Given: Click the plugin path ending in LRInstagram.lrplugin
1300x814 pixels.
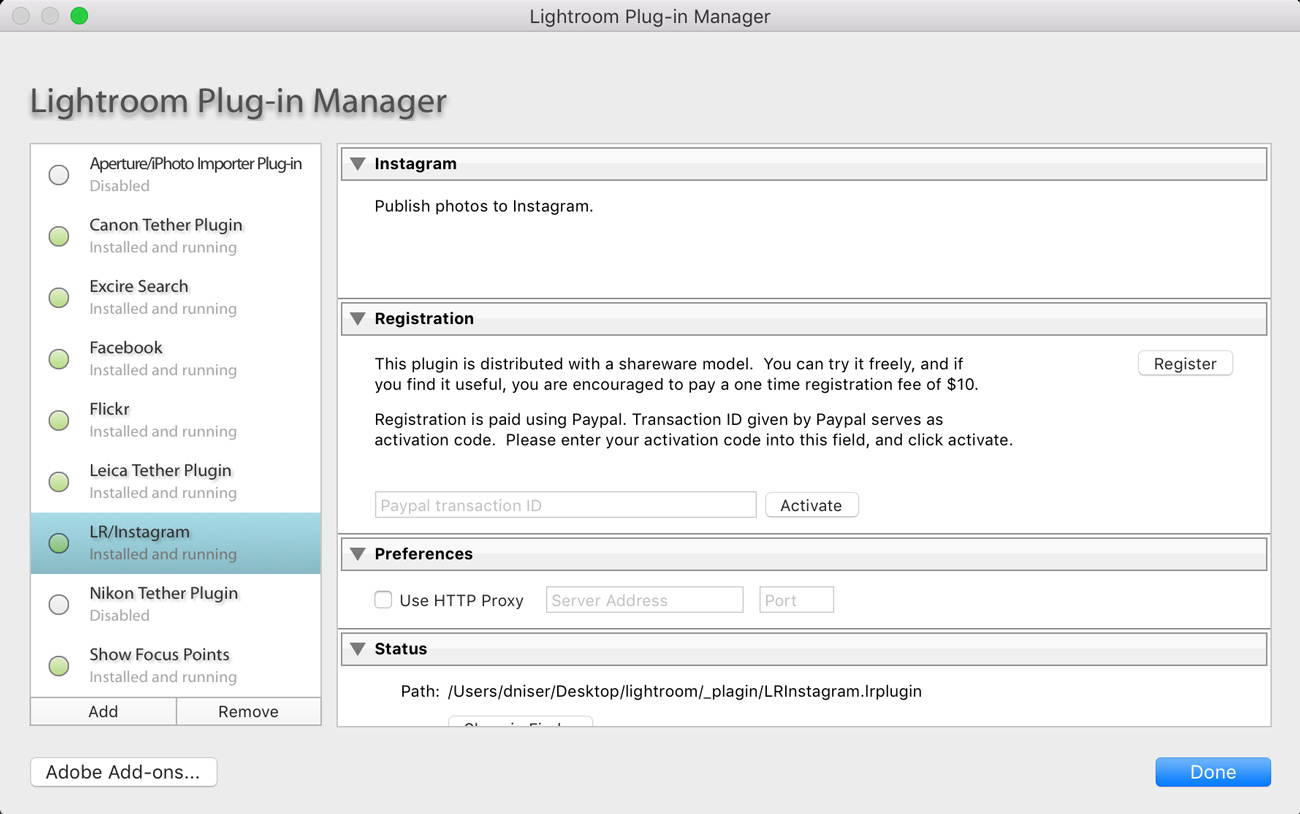Looking at the screenshot, I should (x=685, y=691).
